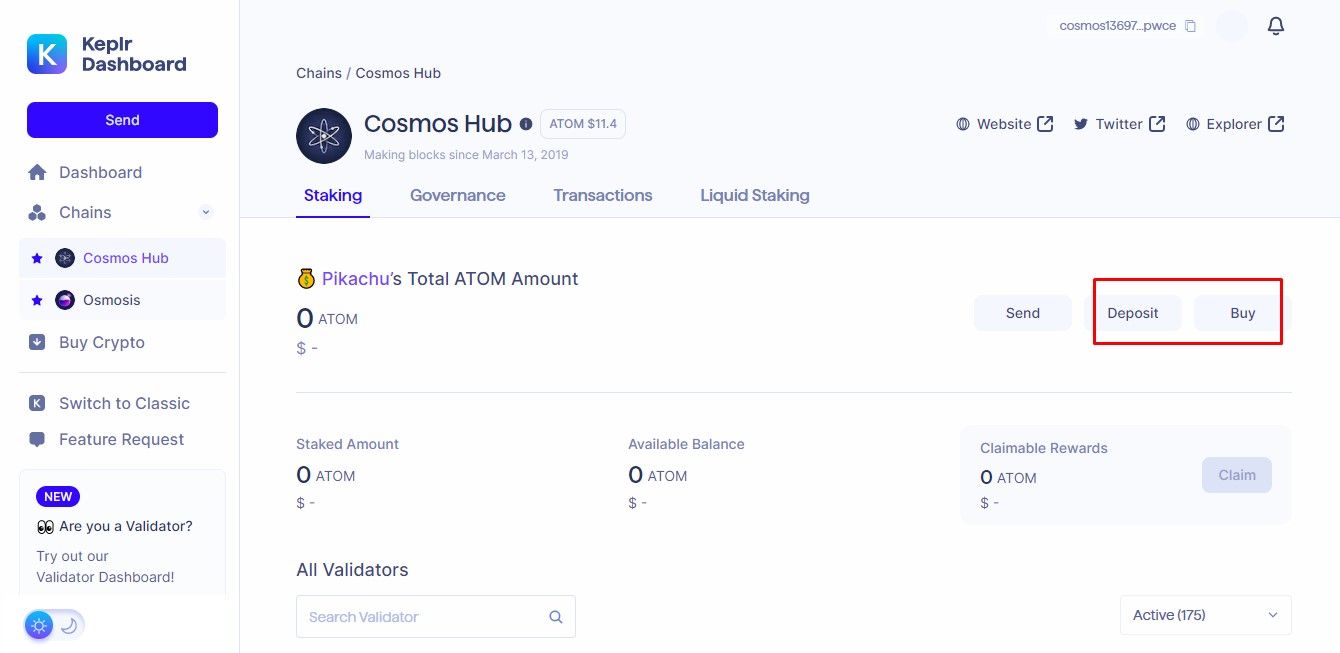Screen dimensions: 1340x653
Task: Click the profile avatar circle
Action: coord(1232,26)
